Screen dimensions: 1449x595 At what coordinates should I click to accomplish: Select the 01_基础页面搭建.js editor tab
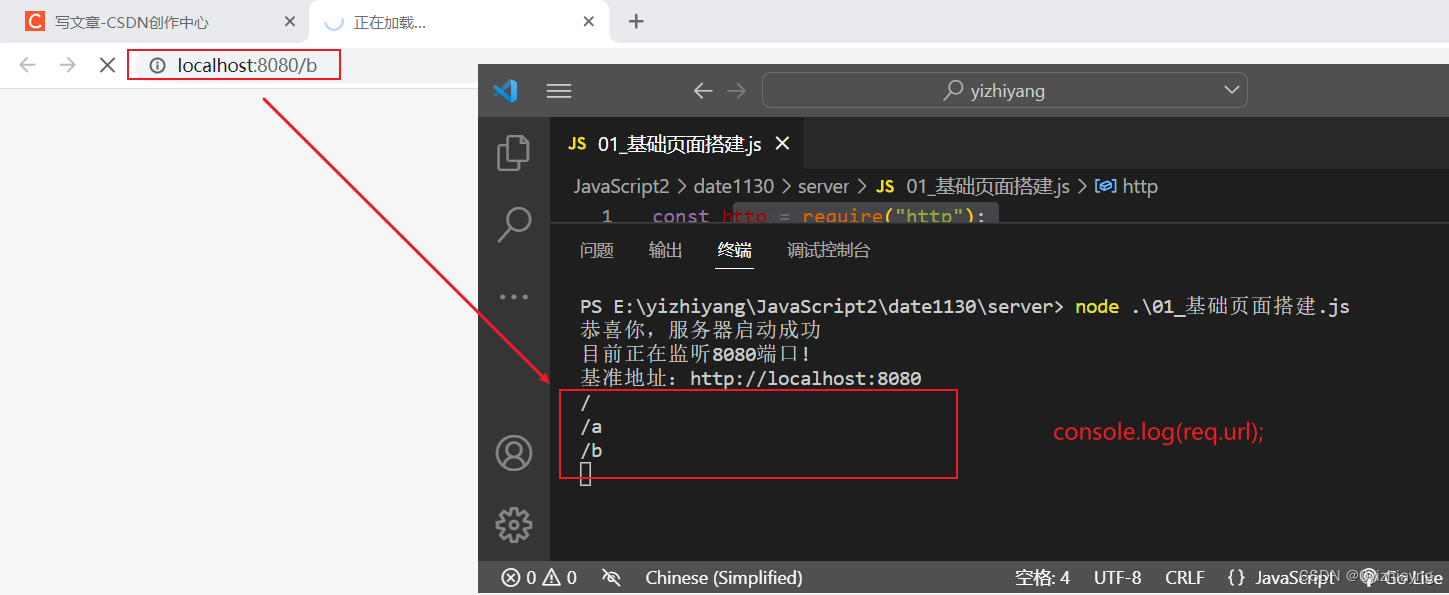pyautogui.click(x=679, y=144)
